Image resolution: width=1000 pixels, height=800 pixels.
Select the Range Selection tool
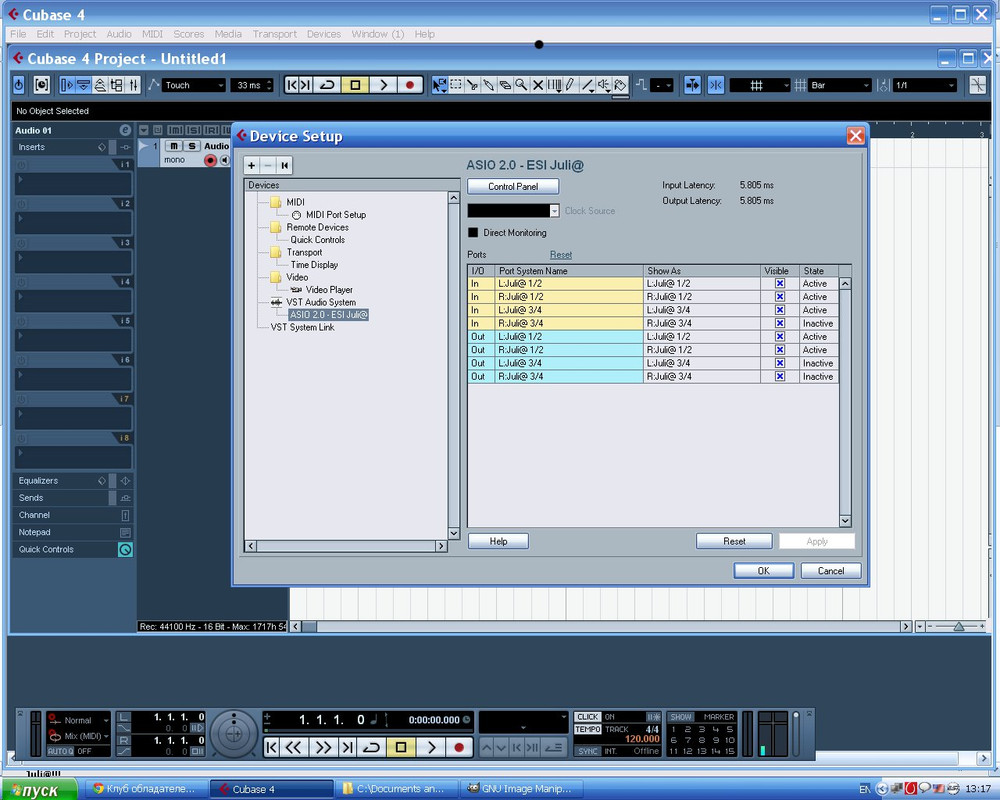pyautogui.click(x=456, y=85)
